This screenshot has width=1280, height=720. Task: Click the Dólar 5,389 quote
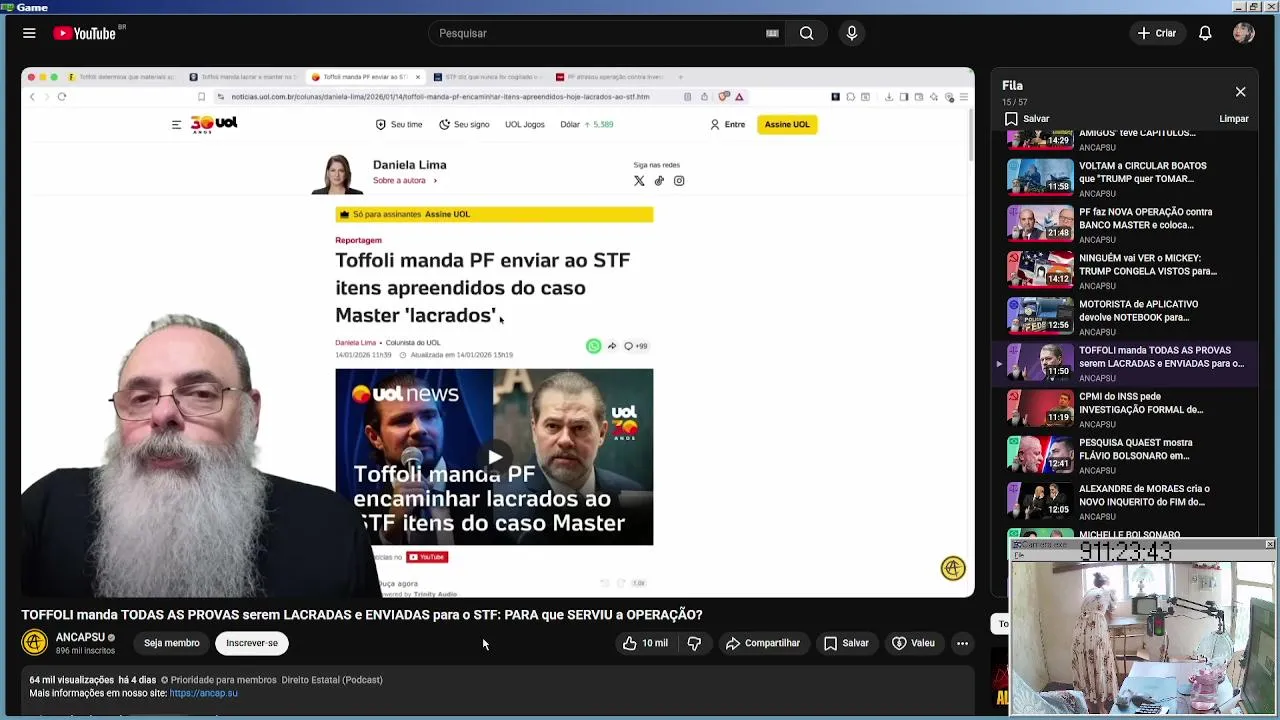click(x=587, y=125)
